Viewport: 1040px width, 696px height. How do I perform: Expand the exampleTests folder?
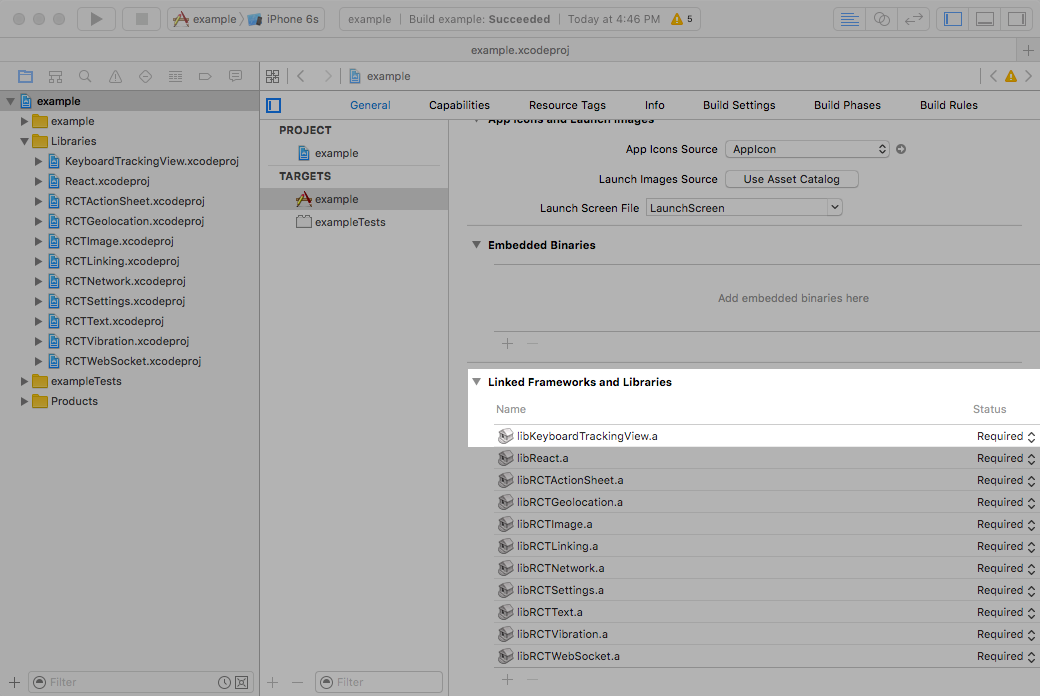pos(25,382)
